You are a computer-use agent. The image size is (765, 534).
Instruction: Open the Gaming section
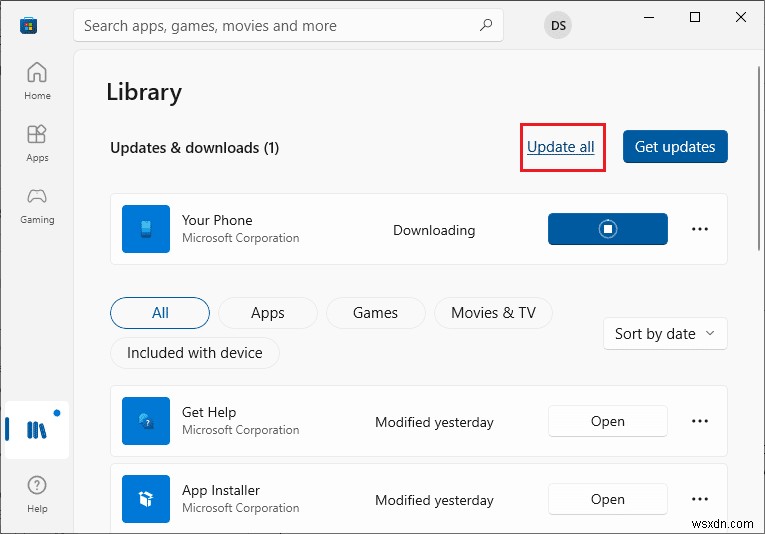pyautogui.click(x=37, y=203)
